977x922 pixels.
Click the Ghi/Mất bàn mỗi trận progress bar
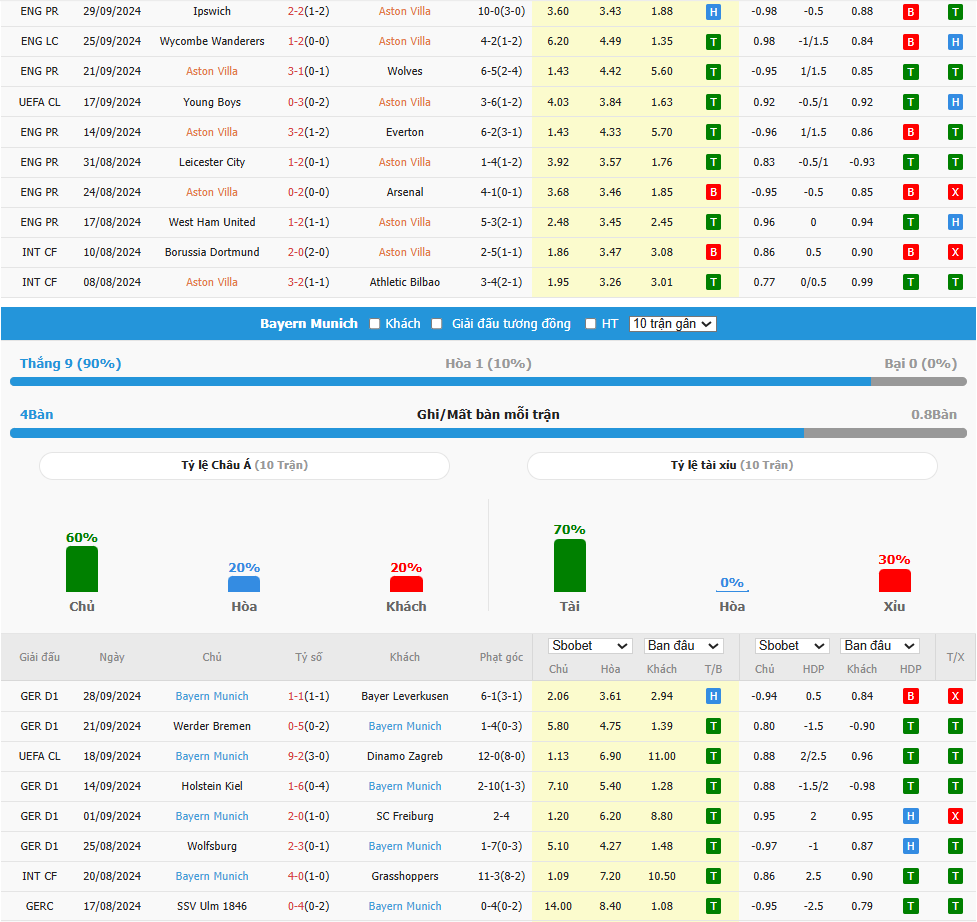488,433
